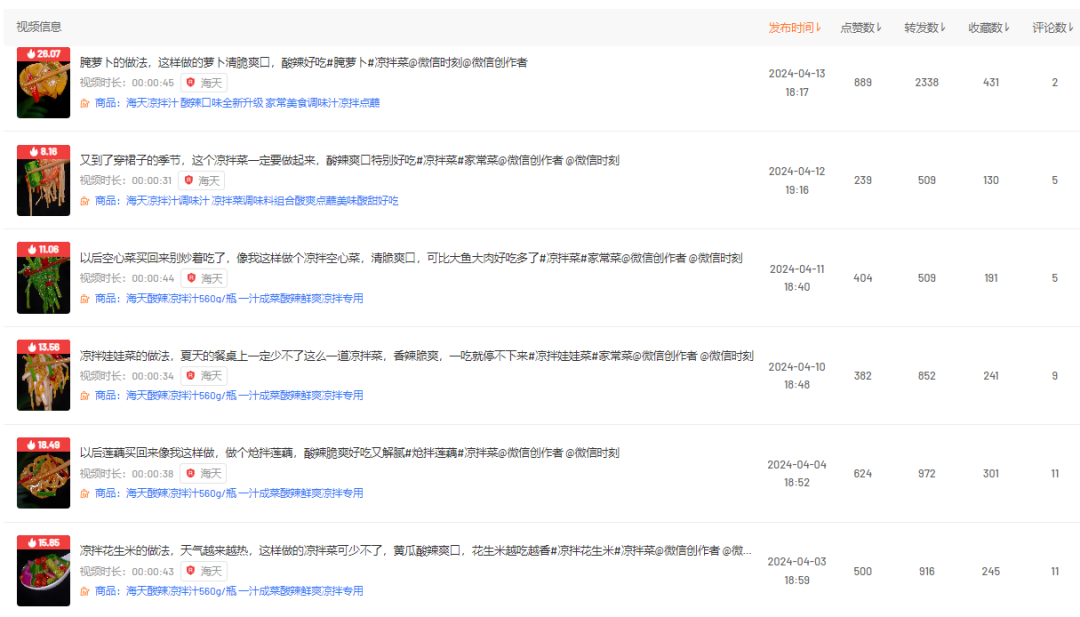Click 海天 brand tag on 腌萝卜 video
Screen dimensions: 1080x617
(203, 83)
